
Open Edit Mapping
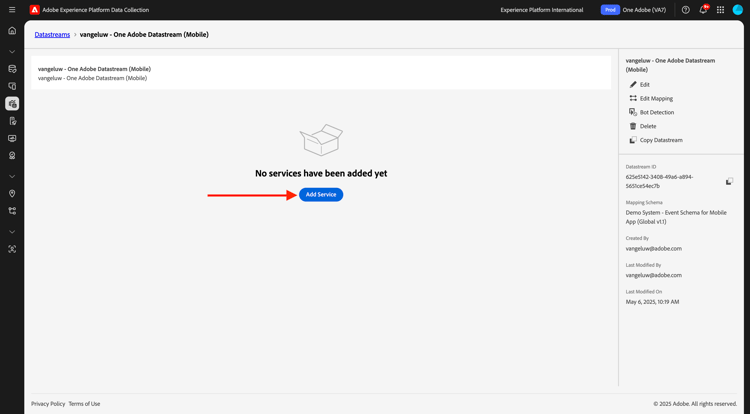click(651, 98)
